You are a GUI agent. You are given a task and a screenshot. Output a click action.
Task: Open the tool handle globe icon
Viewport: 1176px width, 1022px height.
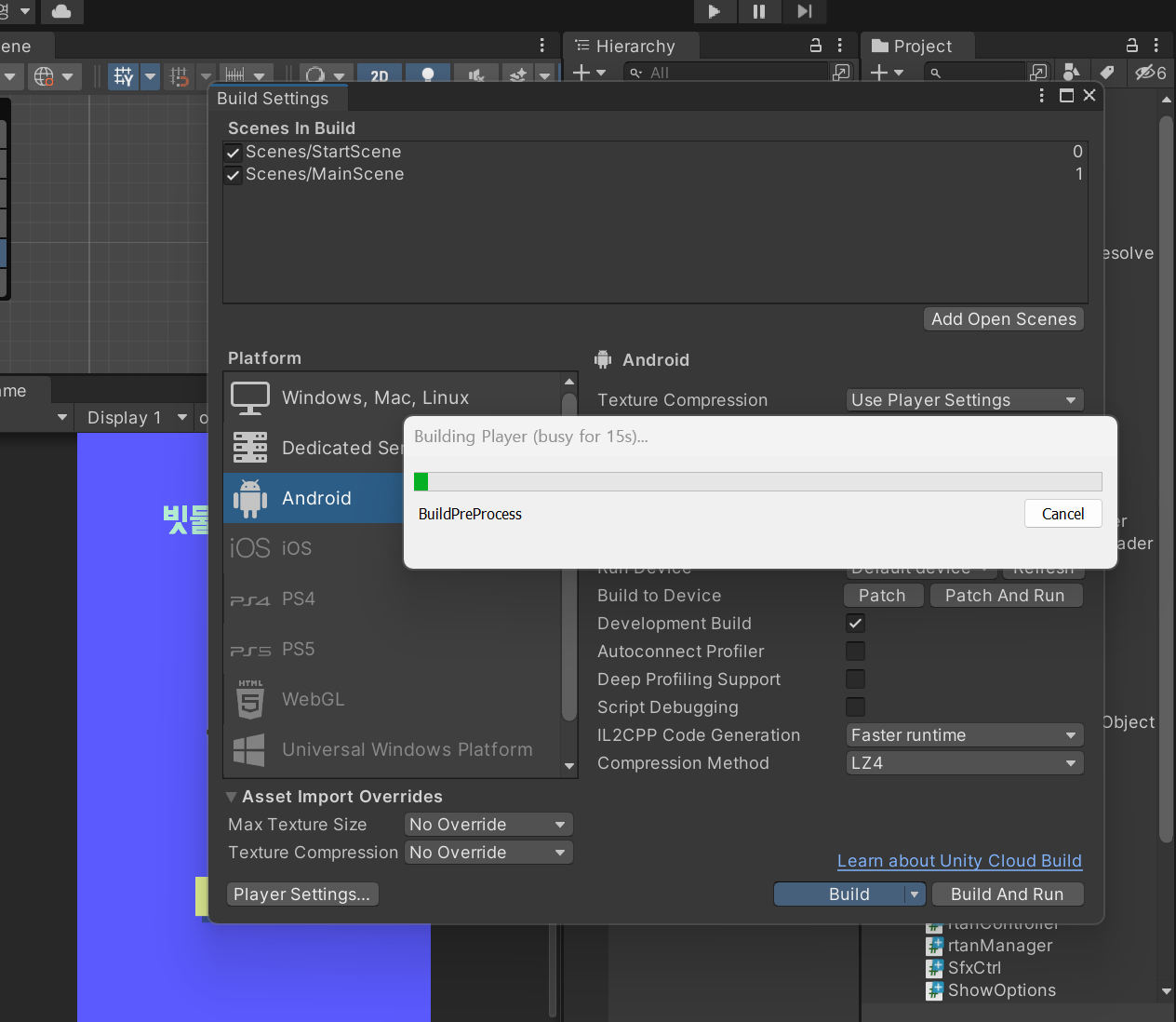point(44,76)
